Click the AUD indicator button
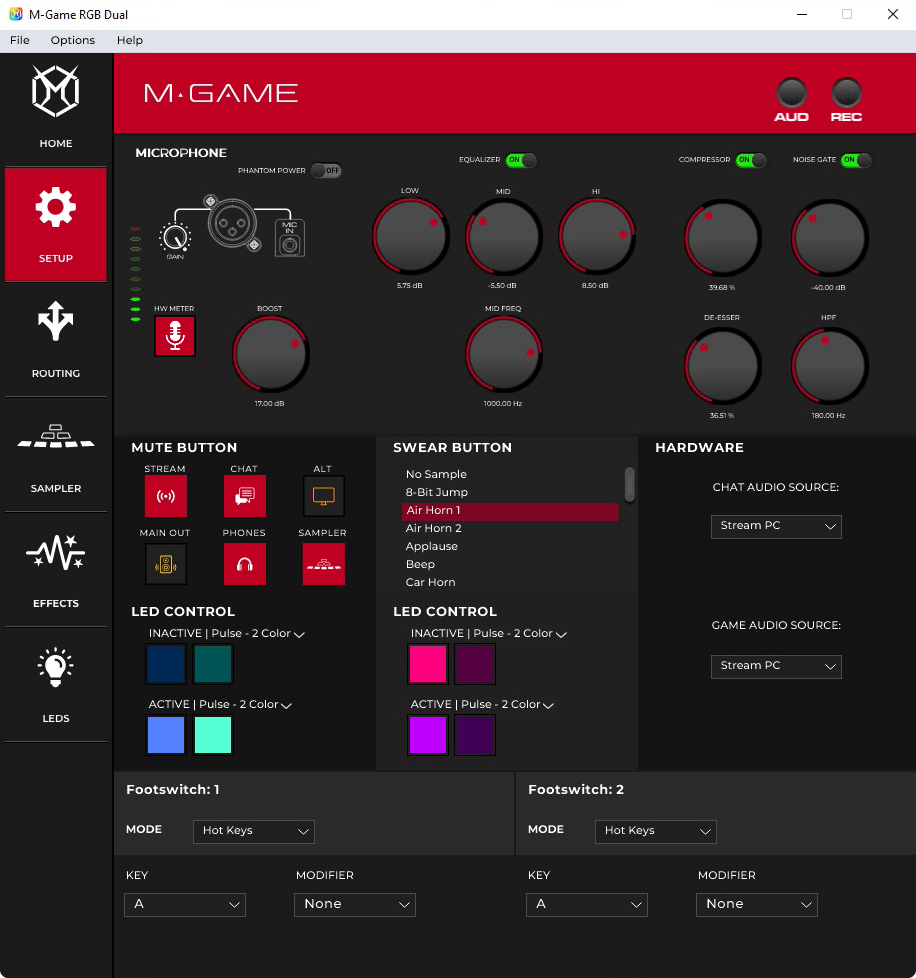This screenshot has width=916, height=978. (791, 93)
